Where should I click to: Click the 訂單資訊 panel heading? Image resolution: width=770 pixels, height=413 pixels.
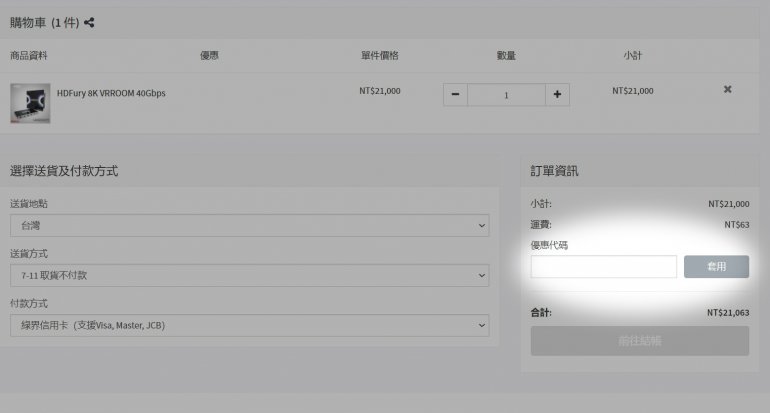click(554, 171)
